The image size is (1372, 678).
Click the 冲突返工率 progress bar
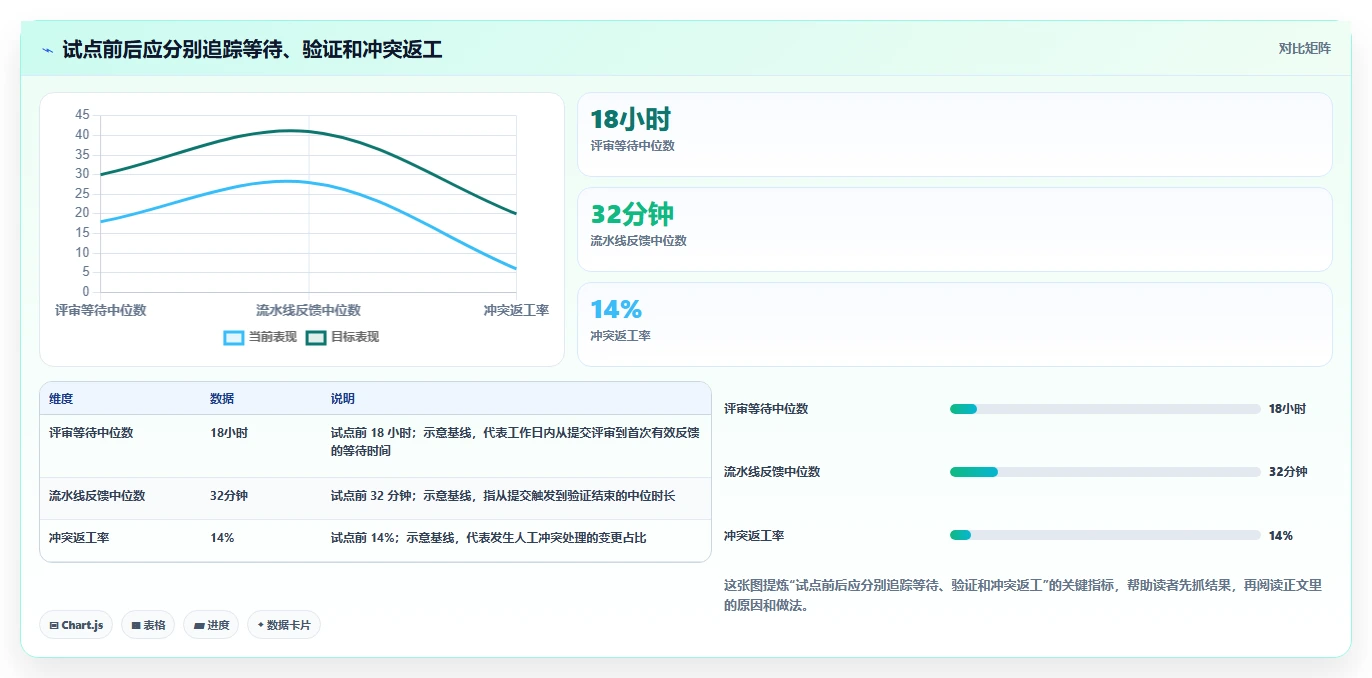click(x=1105, y=535)
